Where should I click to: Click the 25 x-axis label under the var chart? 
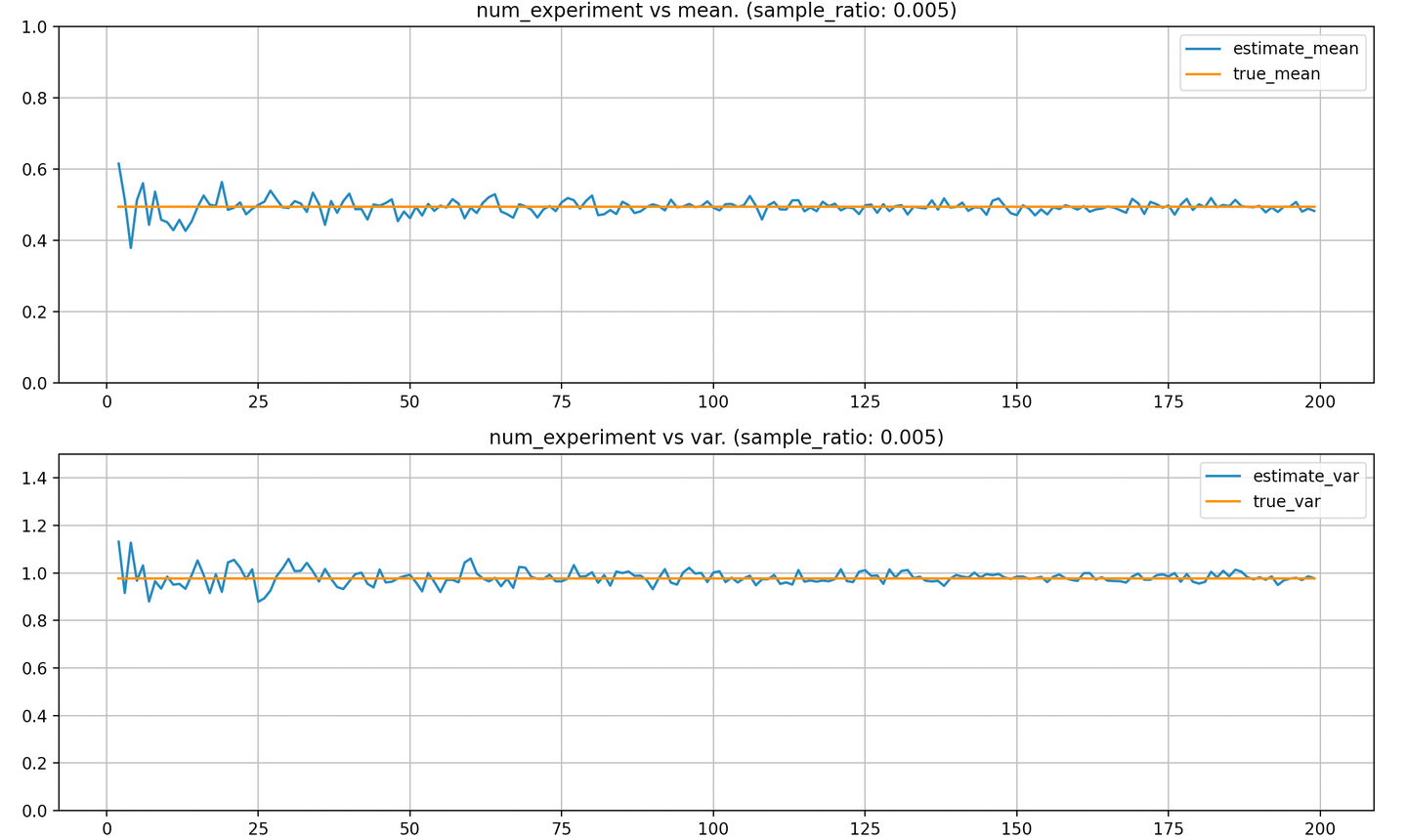click(258, 829)
